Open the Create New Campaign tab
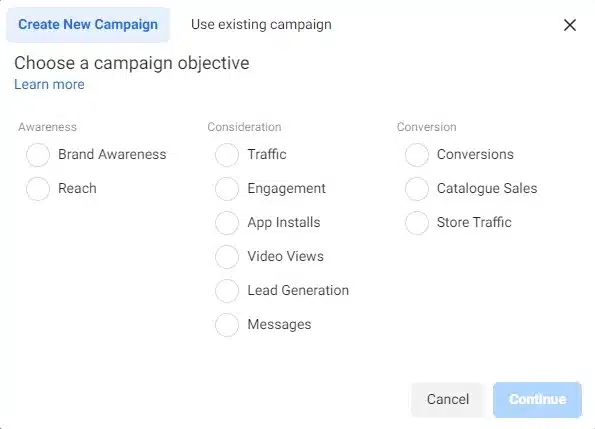The height and width of the screenshot is (429, 595). (x=88, y=25)
